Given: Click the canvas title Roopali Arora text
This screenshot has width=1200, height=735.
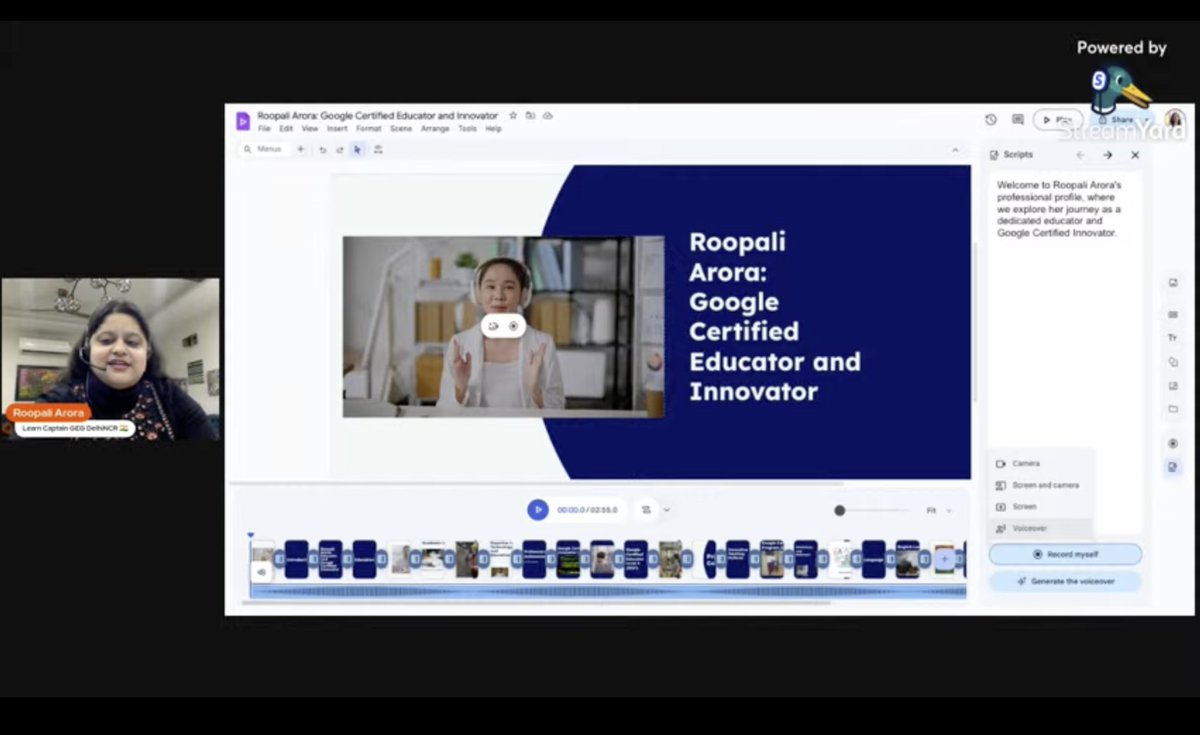Looking at the screenshot, I should 775,316.
